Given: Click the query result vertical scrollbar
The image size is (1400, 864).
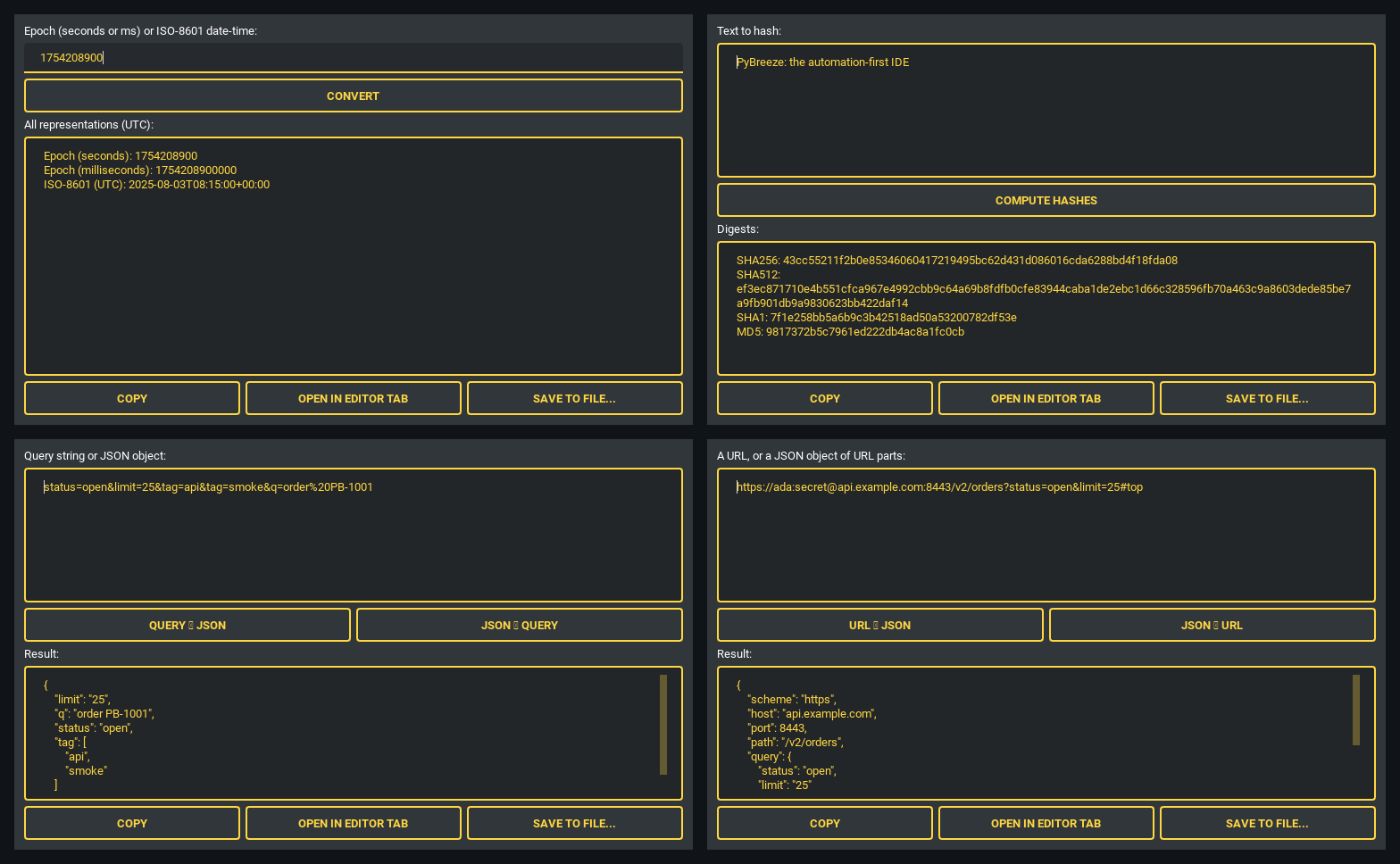Looking at the screenshot, I should point(663,725).
